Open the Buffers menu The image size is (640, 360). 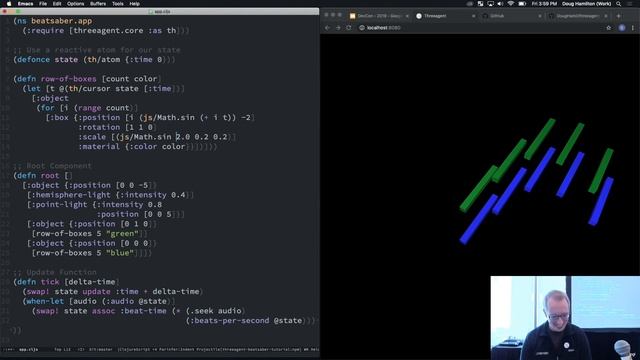coord(98,4)
